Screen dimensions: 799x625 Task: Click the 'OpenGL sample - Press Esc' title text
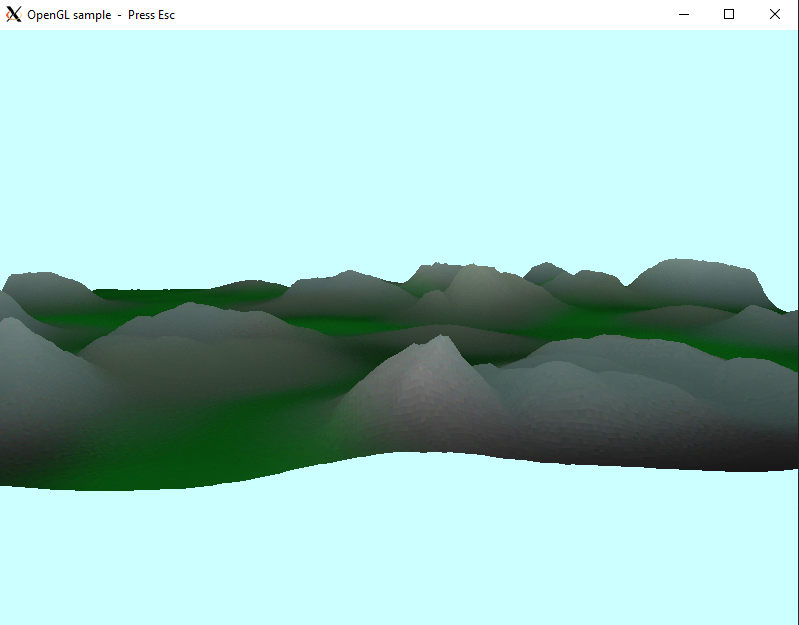101,15
